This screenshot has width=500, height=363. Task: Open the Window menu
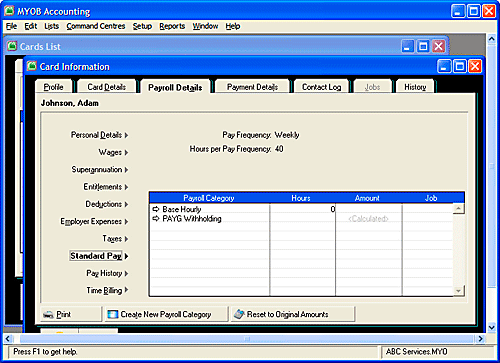(x=205, y=26)
